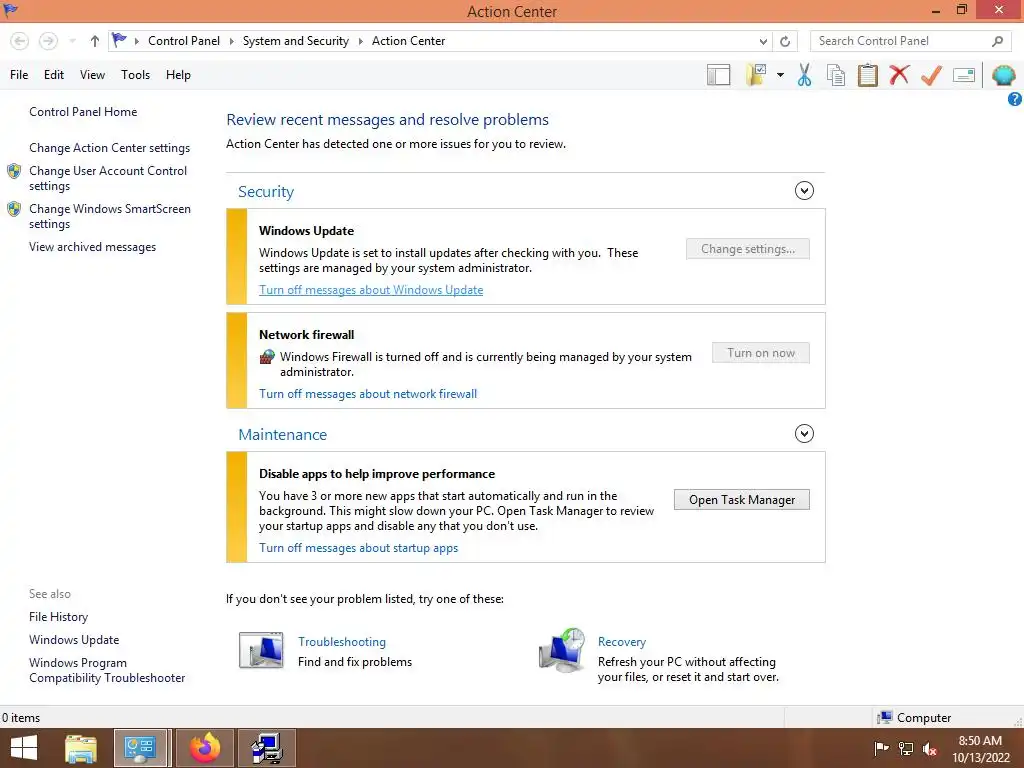Expand the address bar history dropdown

click(x=763, y=41)
